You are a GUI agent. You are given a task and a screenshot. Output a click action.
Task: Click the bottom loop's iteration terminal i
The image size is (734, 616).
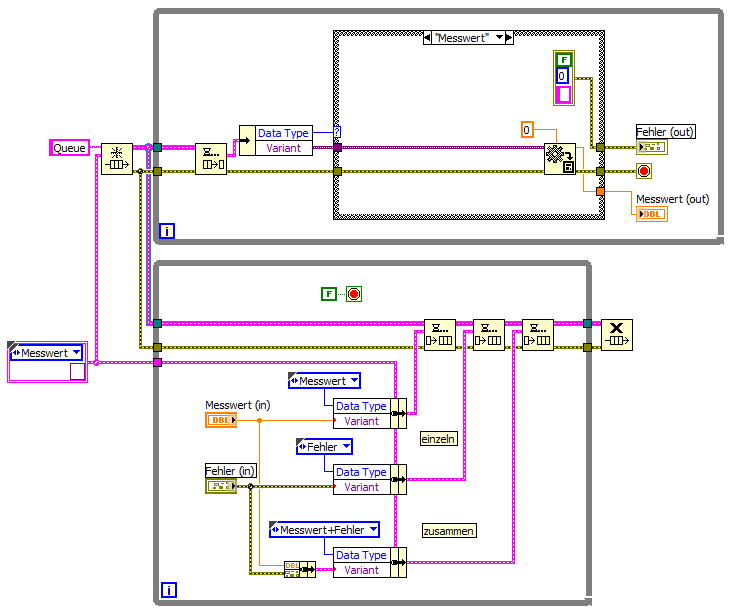(169, 590)
